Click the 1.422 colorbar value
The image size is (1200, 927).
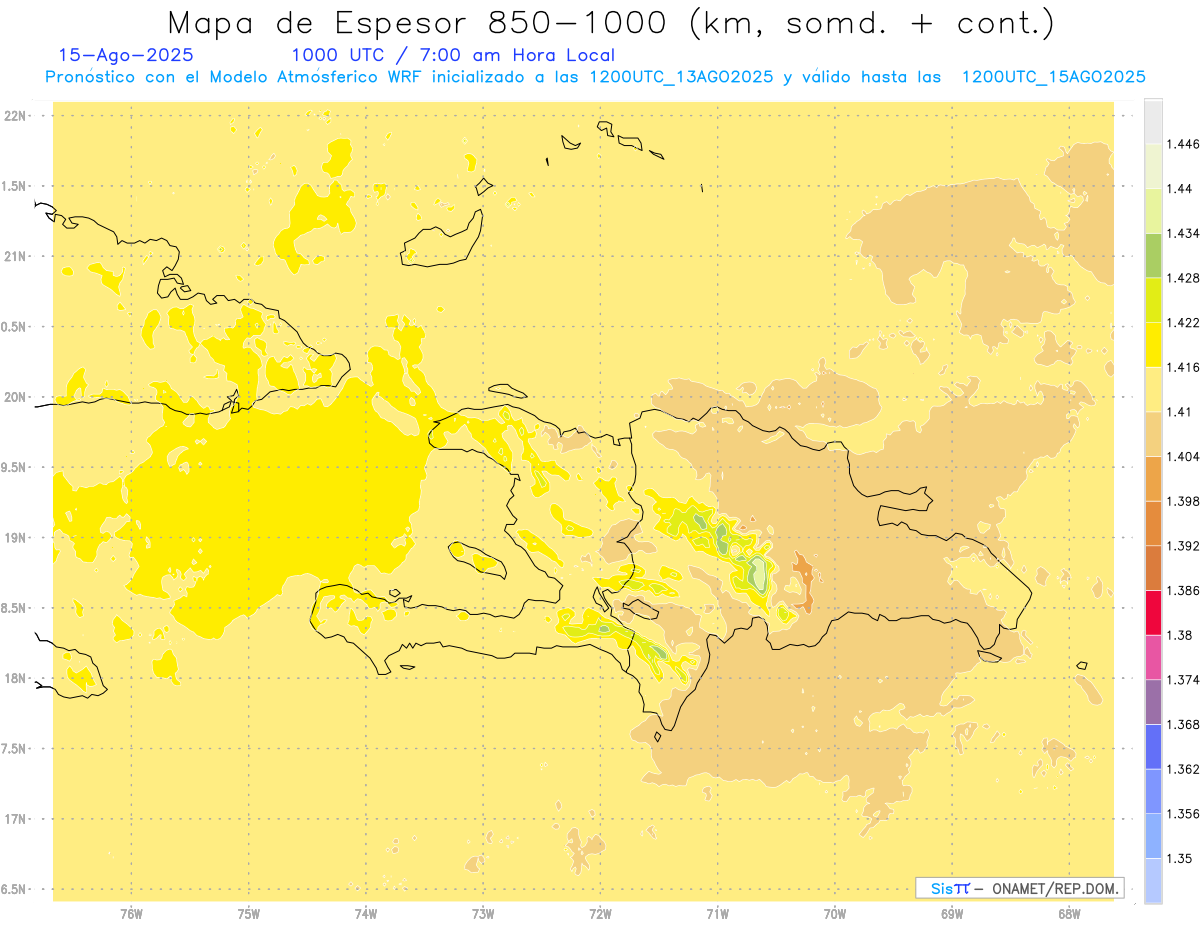[1183, 322]
